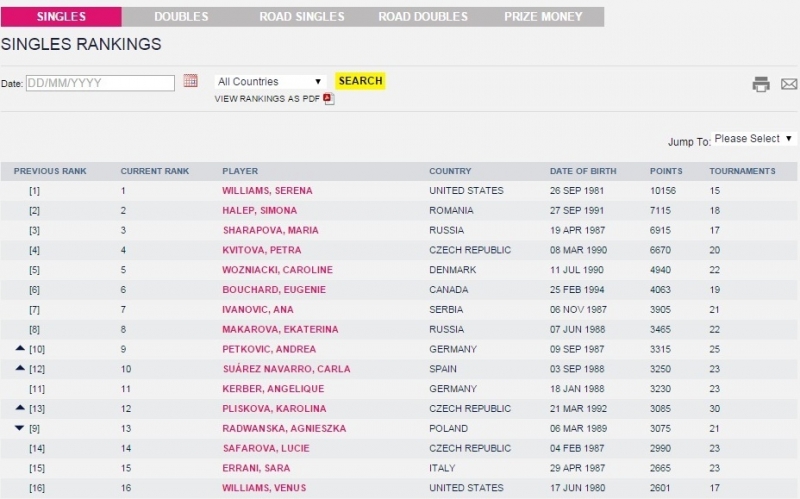Open Halep, Simona player link
The height and width of the screenshot is (499, 800).
tap(259, 211)
